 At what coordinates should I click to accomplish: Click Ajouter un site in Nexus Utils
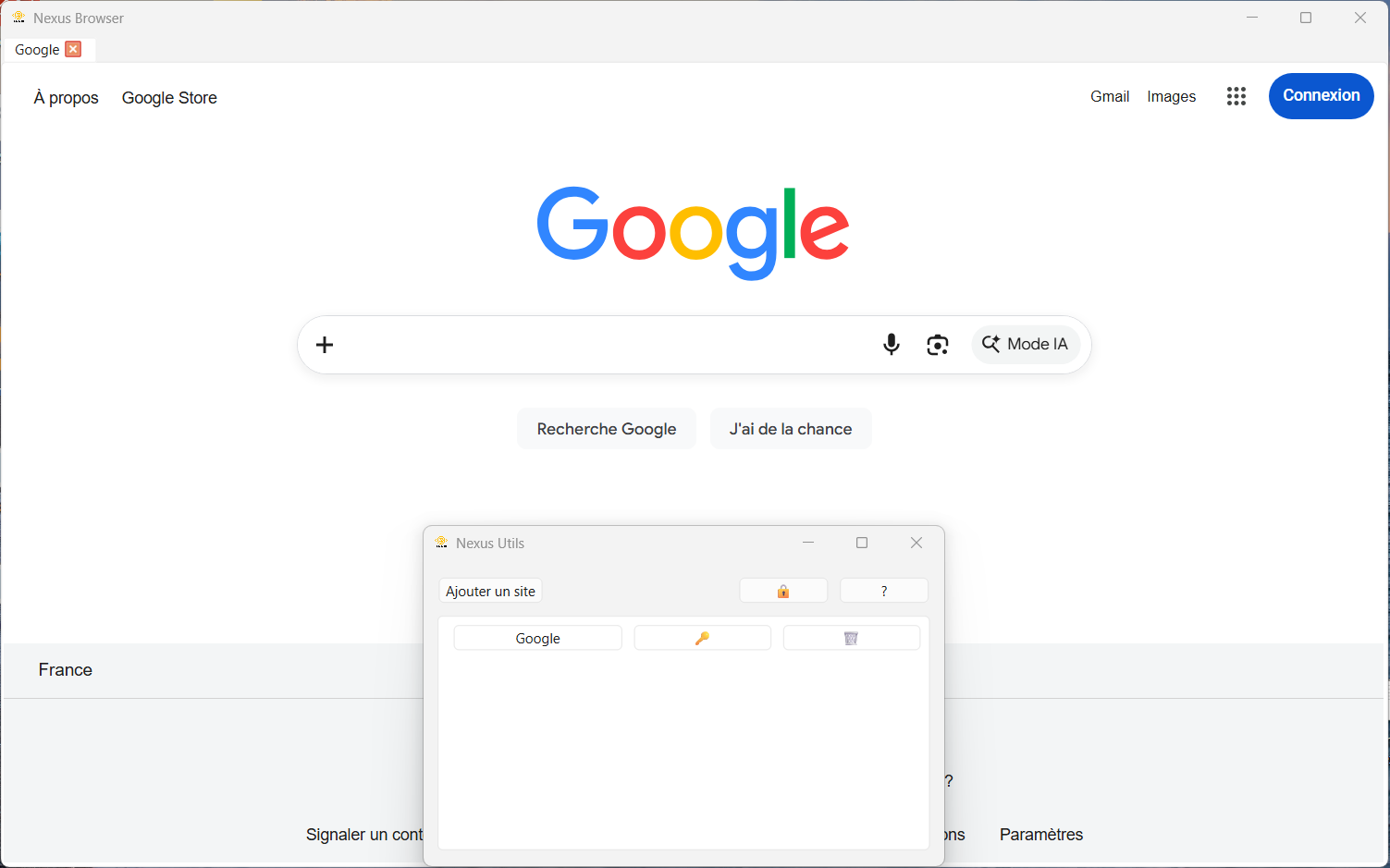tap(490, 592)
